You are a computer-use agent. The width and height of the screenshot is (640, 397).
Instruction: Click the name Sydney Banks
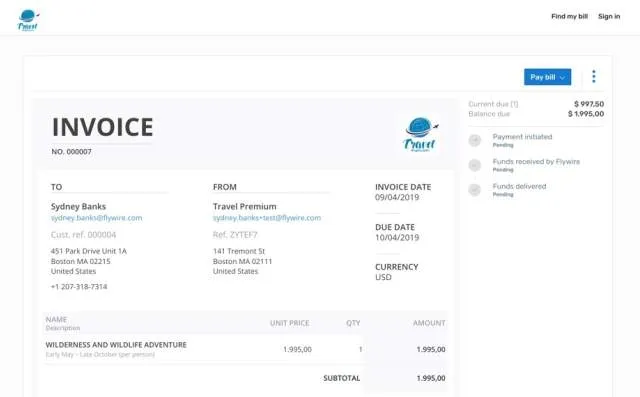pyautogui.click(x=78, y=206)
